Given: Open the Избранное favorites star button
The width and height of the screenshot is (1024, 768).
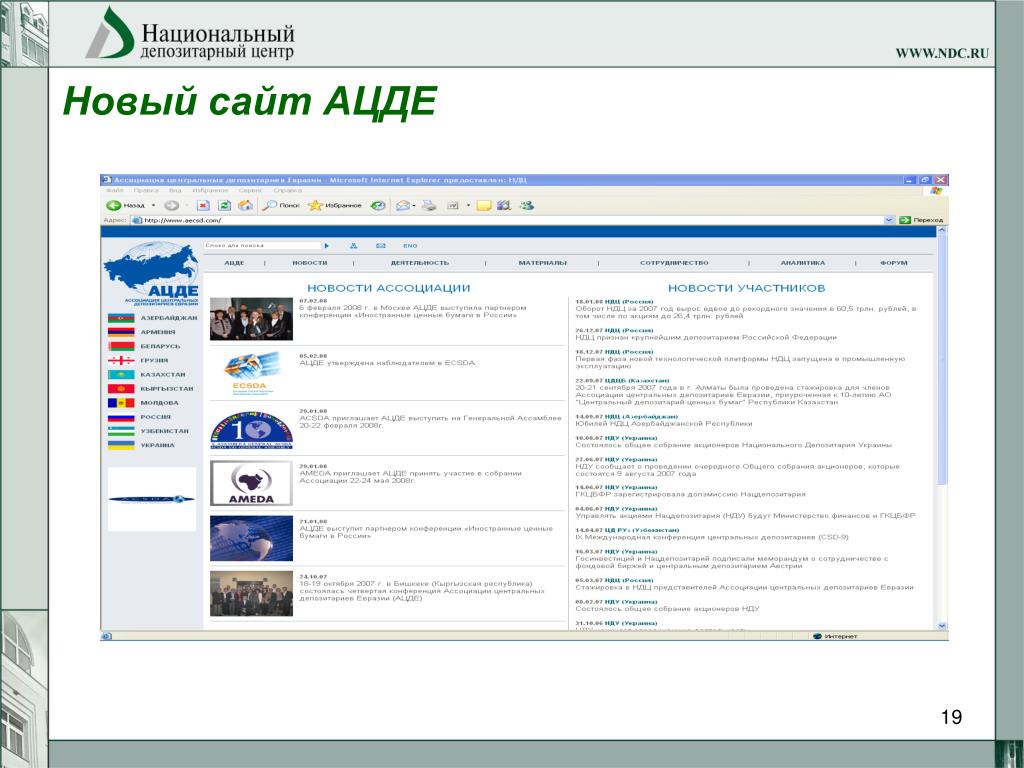Looking at the screenshot, I should [335, 205].
